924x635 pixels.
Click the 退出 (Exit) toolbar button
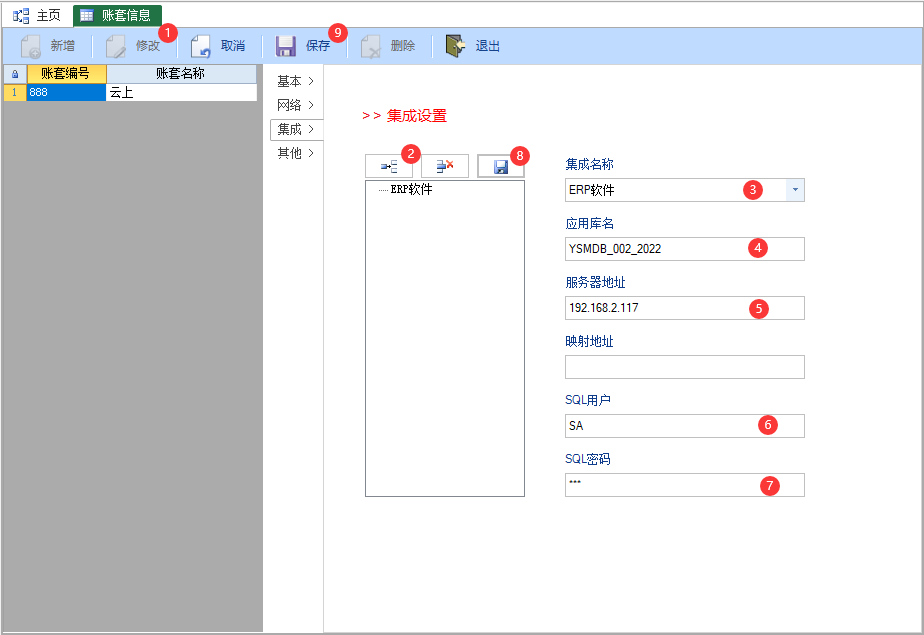473,46
